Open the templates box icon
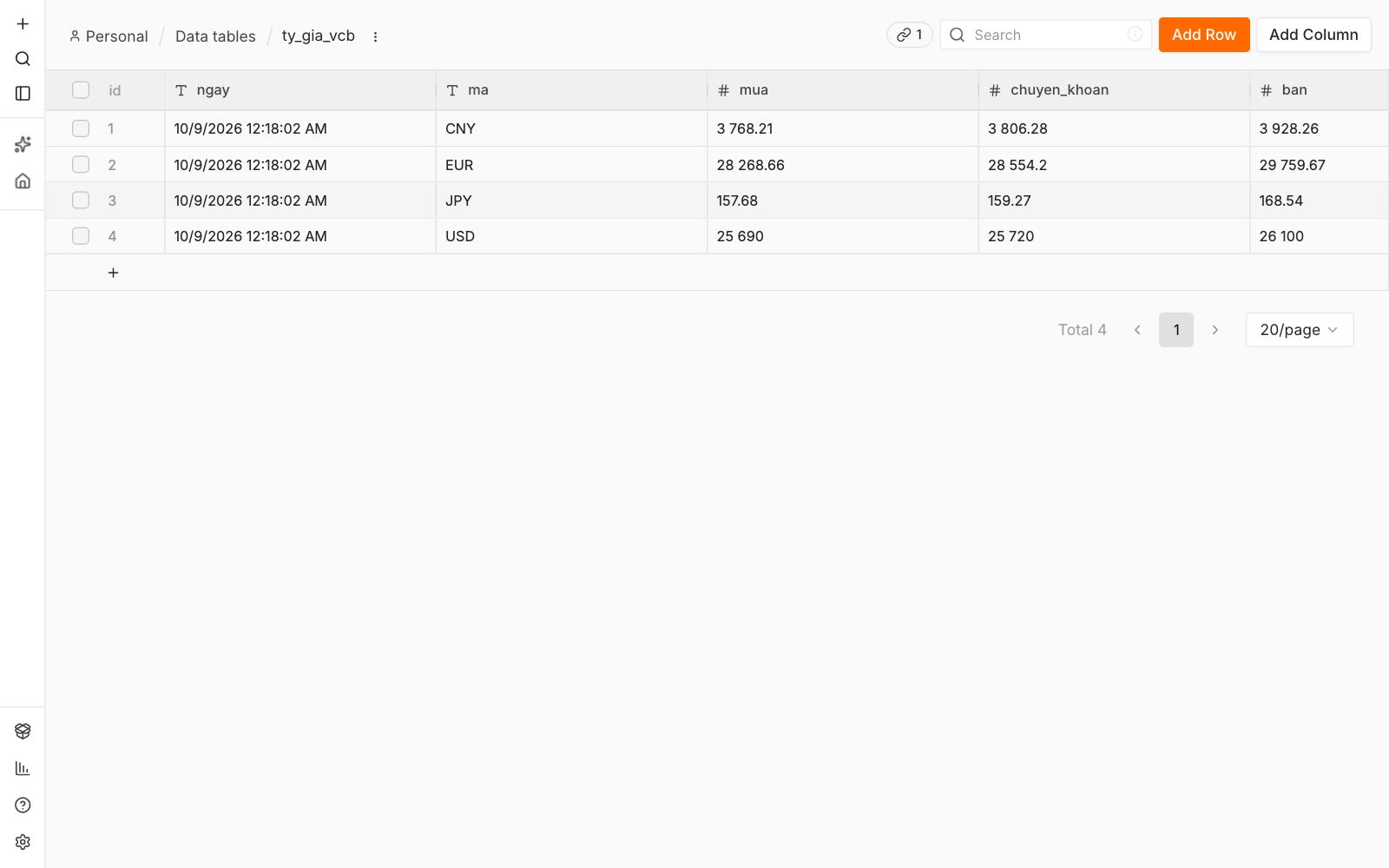Viewport: 1389px width, 868px height. (23, 731)
